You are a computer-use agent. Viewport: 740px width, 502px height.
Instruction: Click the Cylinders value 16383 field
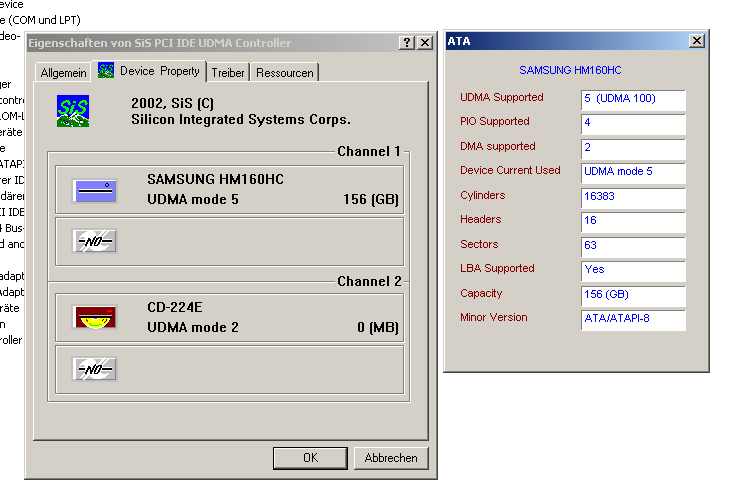pyautogui.click(x=633, y=198)
